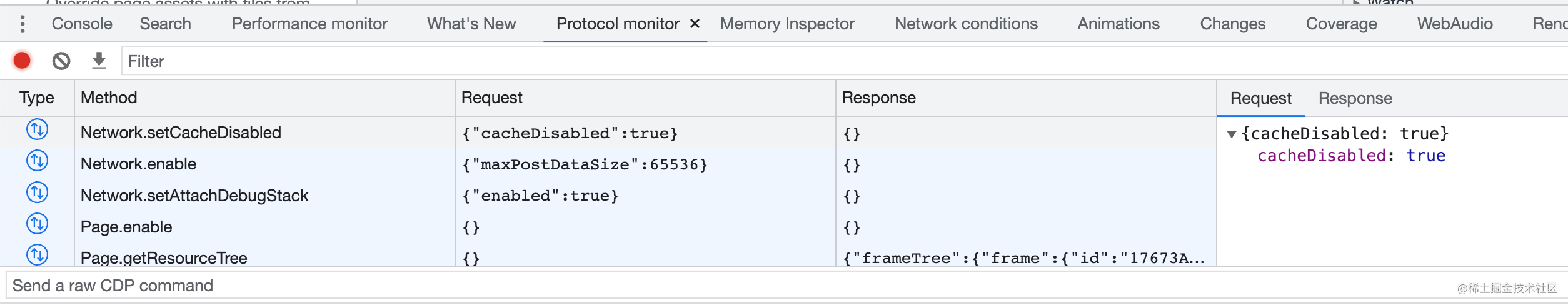This screenshot has height=305, width=1568.
Task: Save protocol messages with the download icon
Action: point(99,61)
